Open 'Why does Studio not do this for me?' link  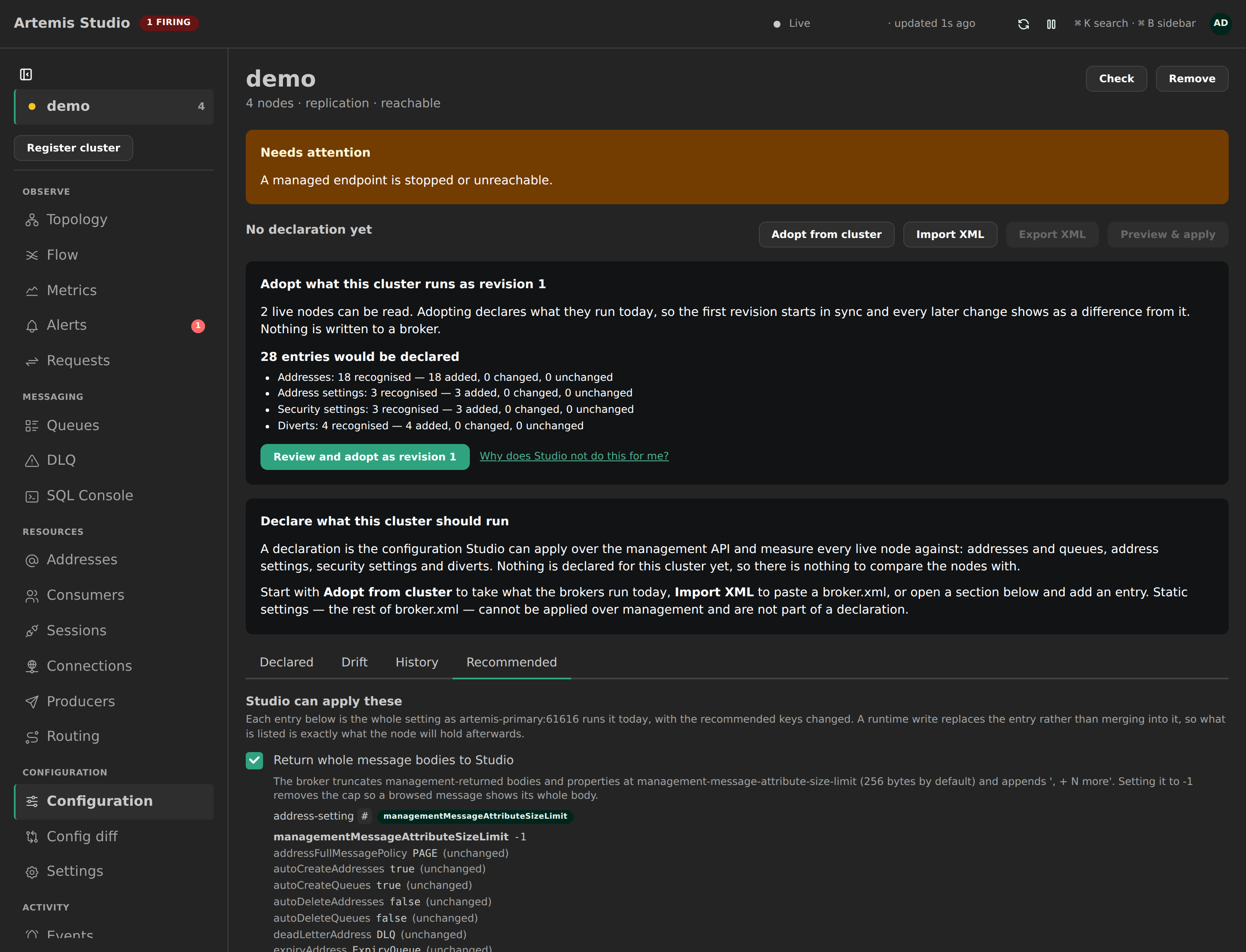tap(574, 456)
